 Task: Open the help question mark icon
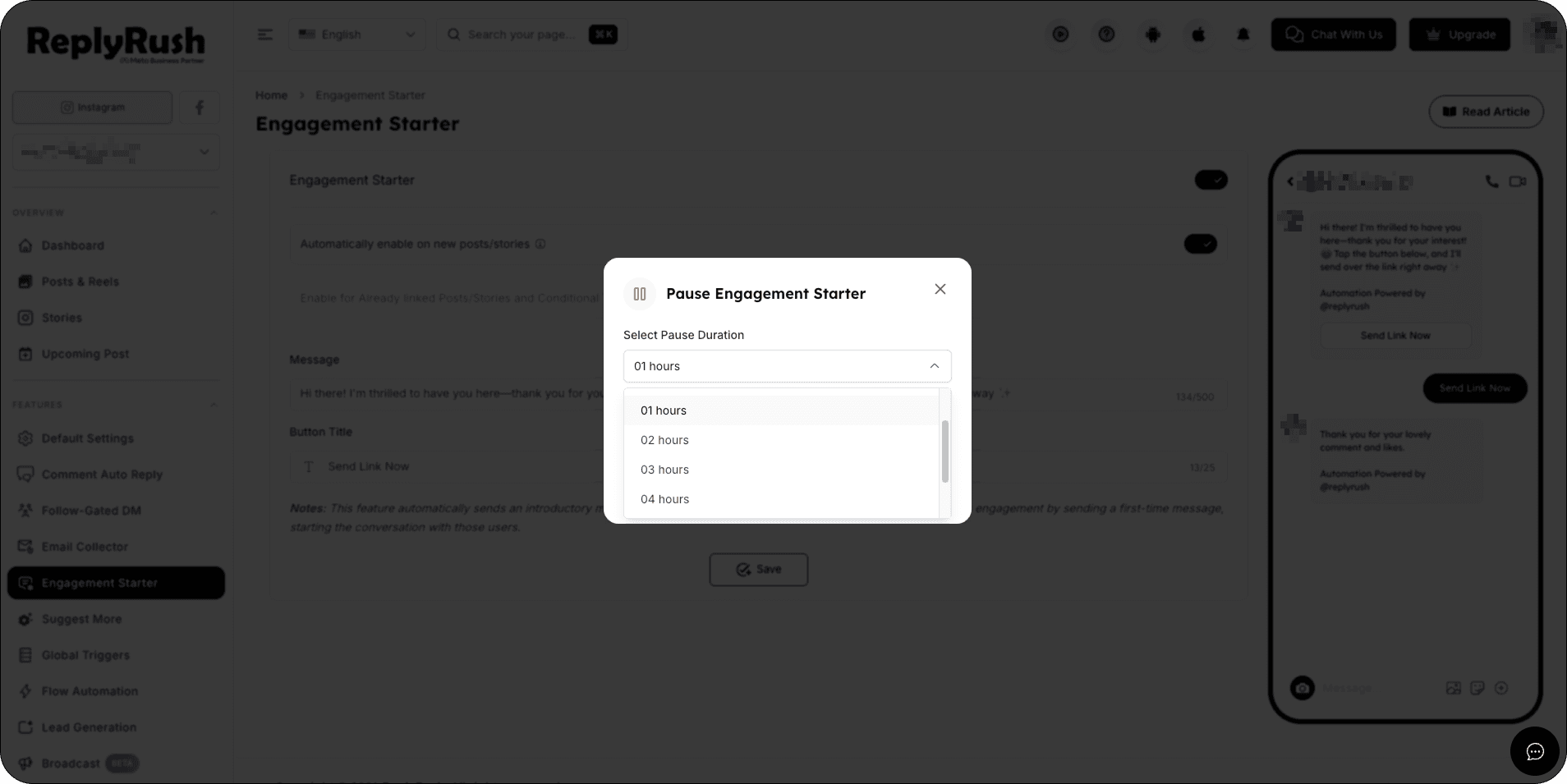[x=1107, y=34]
